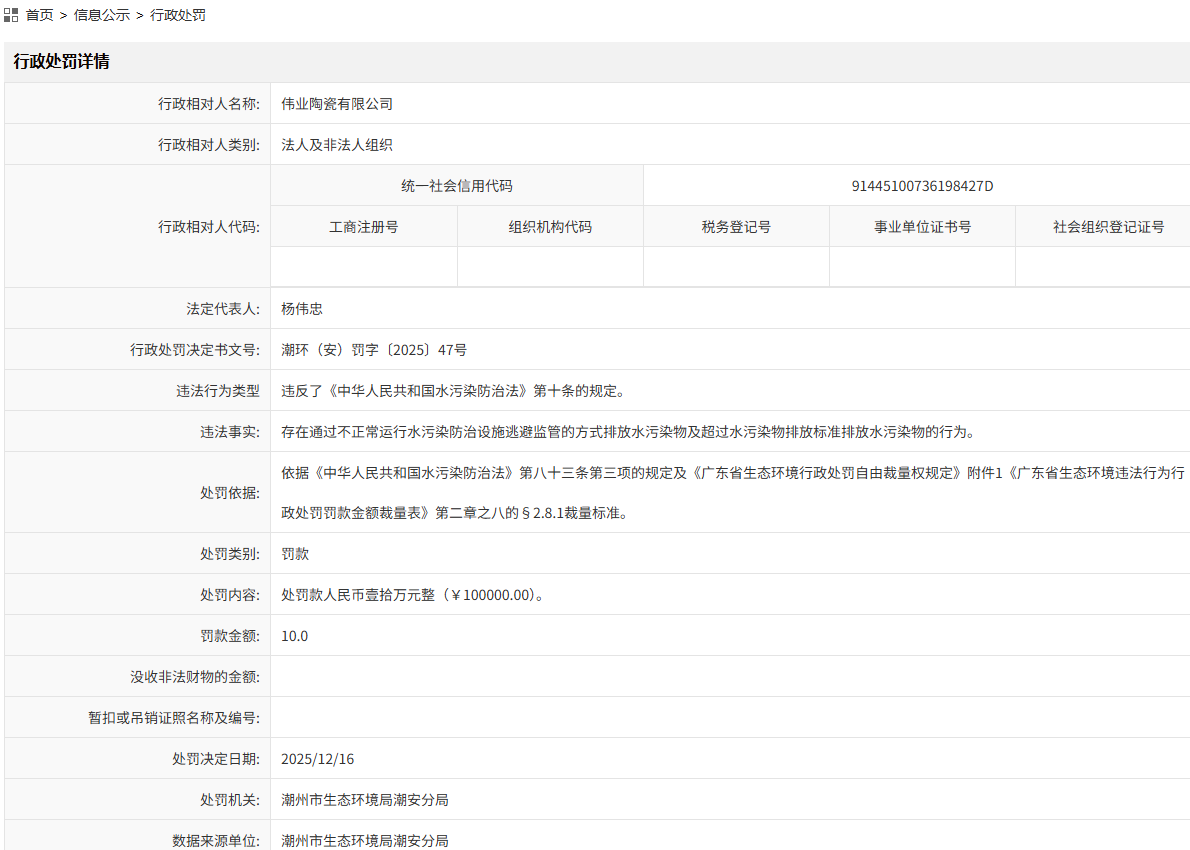Viewport: 1190px width, 850px height.
Task: Click the 事业单位证书号 column header
Action: click(x=921, y=226)
